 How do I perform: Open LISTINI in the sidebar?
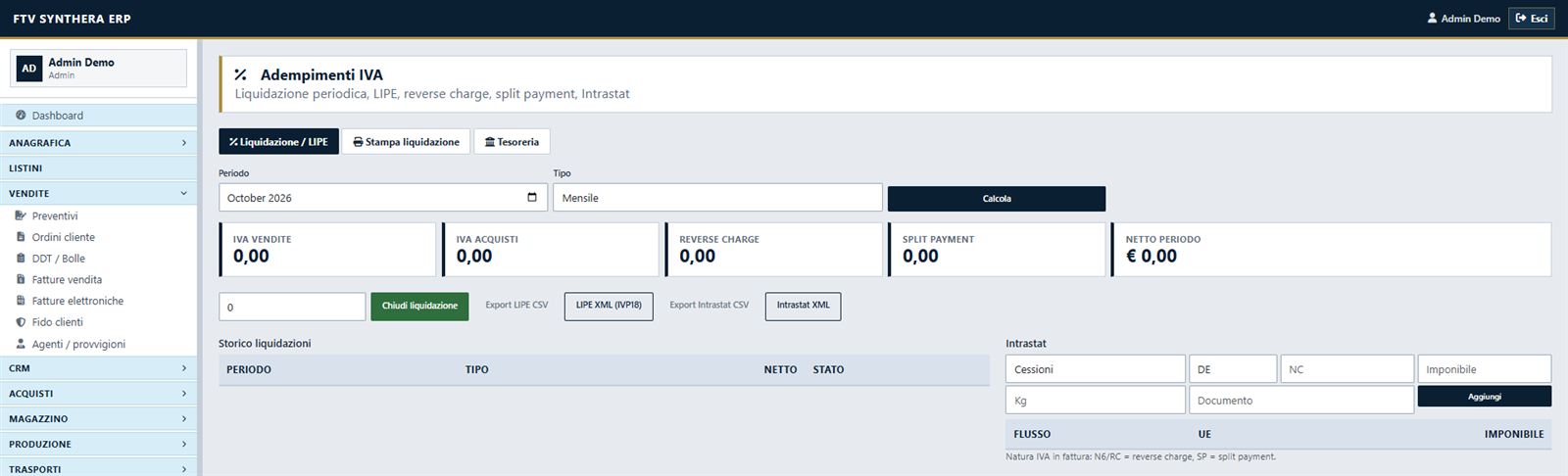pos(98,168)
